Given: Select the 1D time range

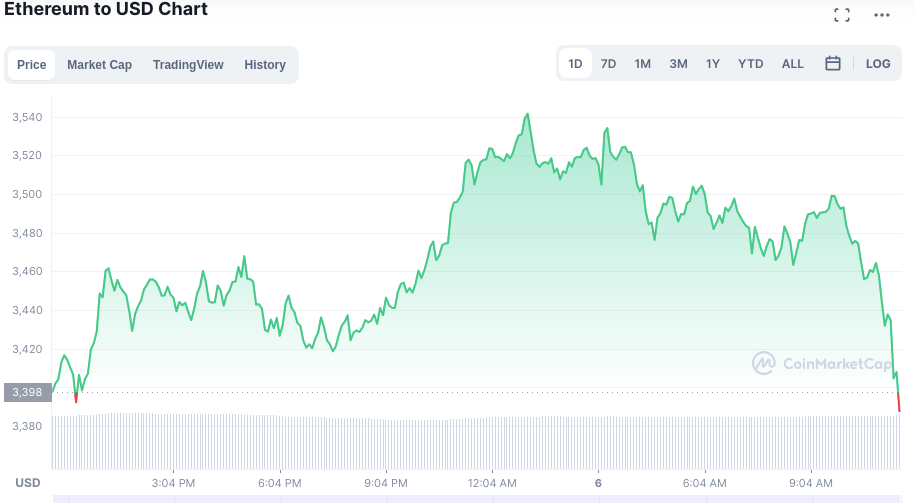Looking at the screenshot, I should (575, 64).
